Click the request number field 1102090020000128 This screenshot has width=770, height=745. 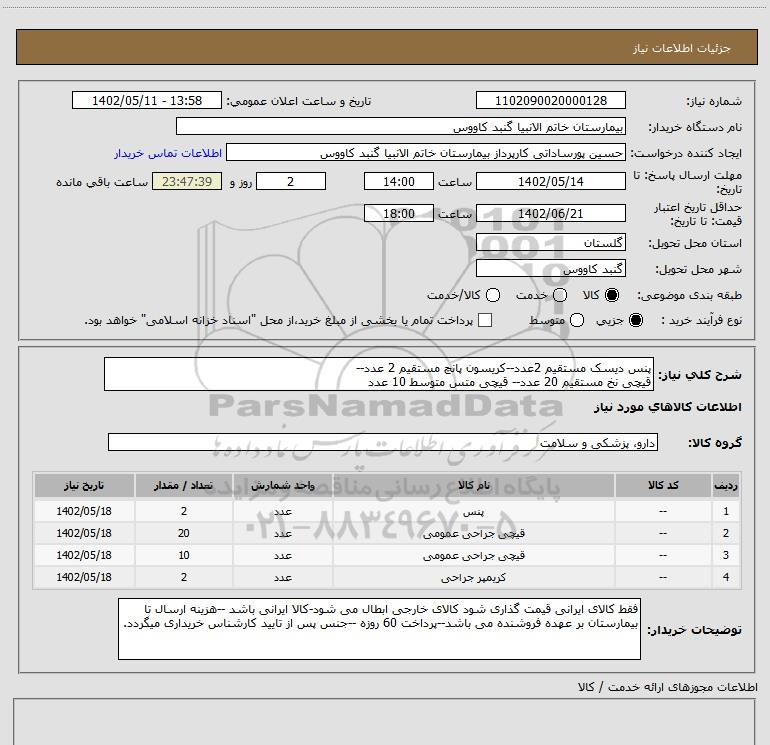[x=550, y=100]
